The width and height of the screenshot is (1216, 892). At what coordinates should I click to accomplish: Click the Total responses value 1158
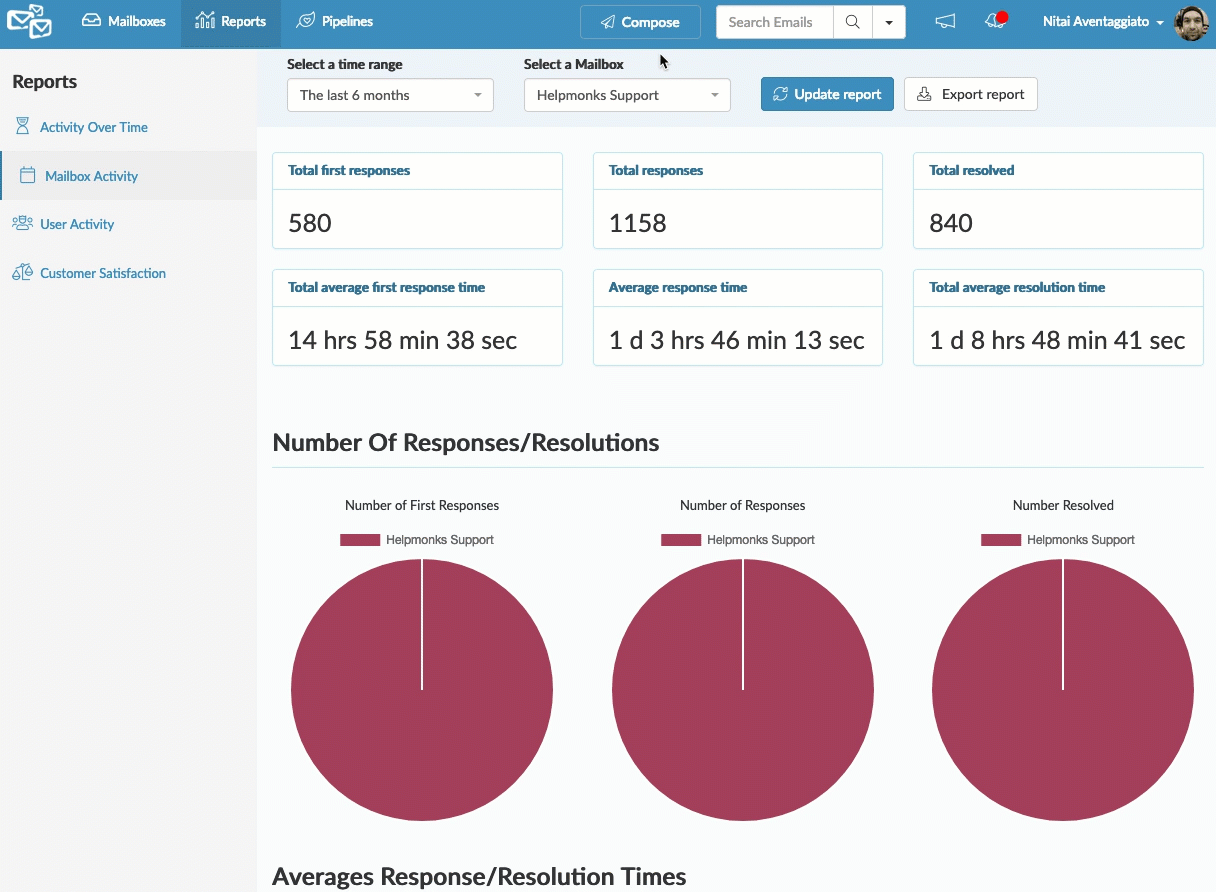click(x=638, y=223)
